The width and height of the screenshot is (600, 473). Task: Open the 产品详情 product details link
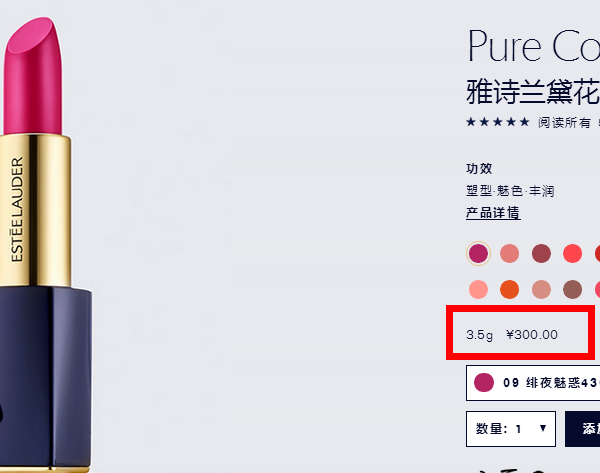pyautogui.click(x=493, y=213)
